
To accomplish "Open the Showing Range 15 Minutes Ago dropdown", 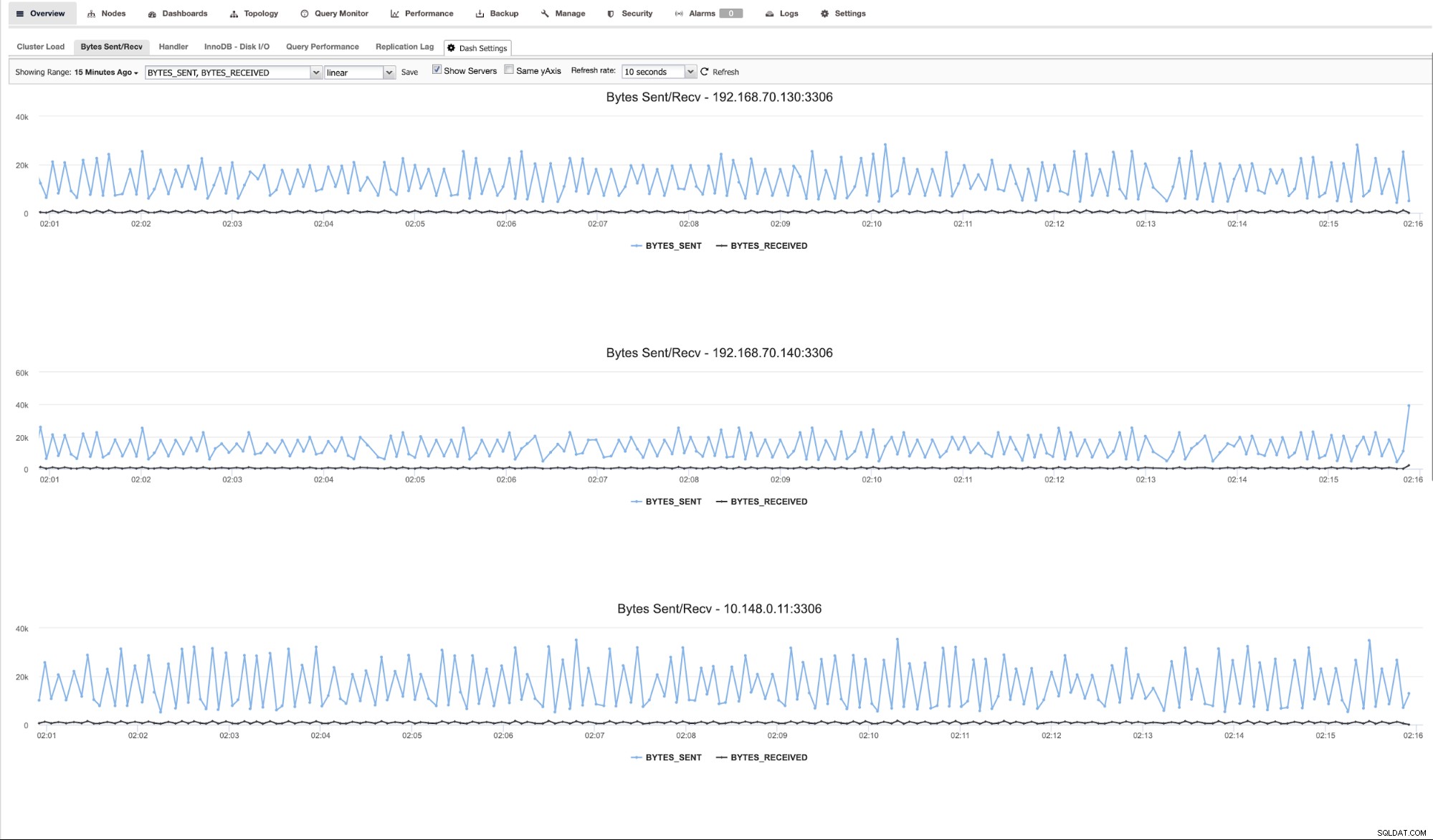I will coord(106,72).
